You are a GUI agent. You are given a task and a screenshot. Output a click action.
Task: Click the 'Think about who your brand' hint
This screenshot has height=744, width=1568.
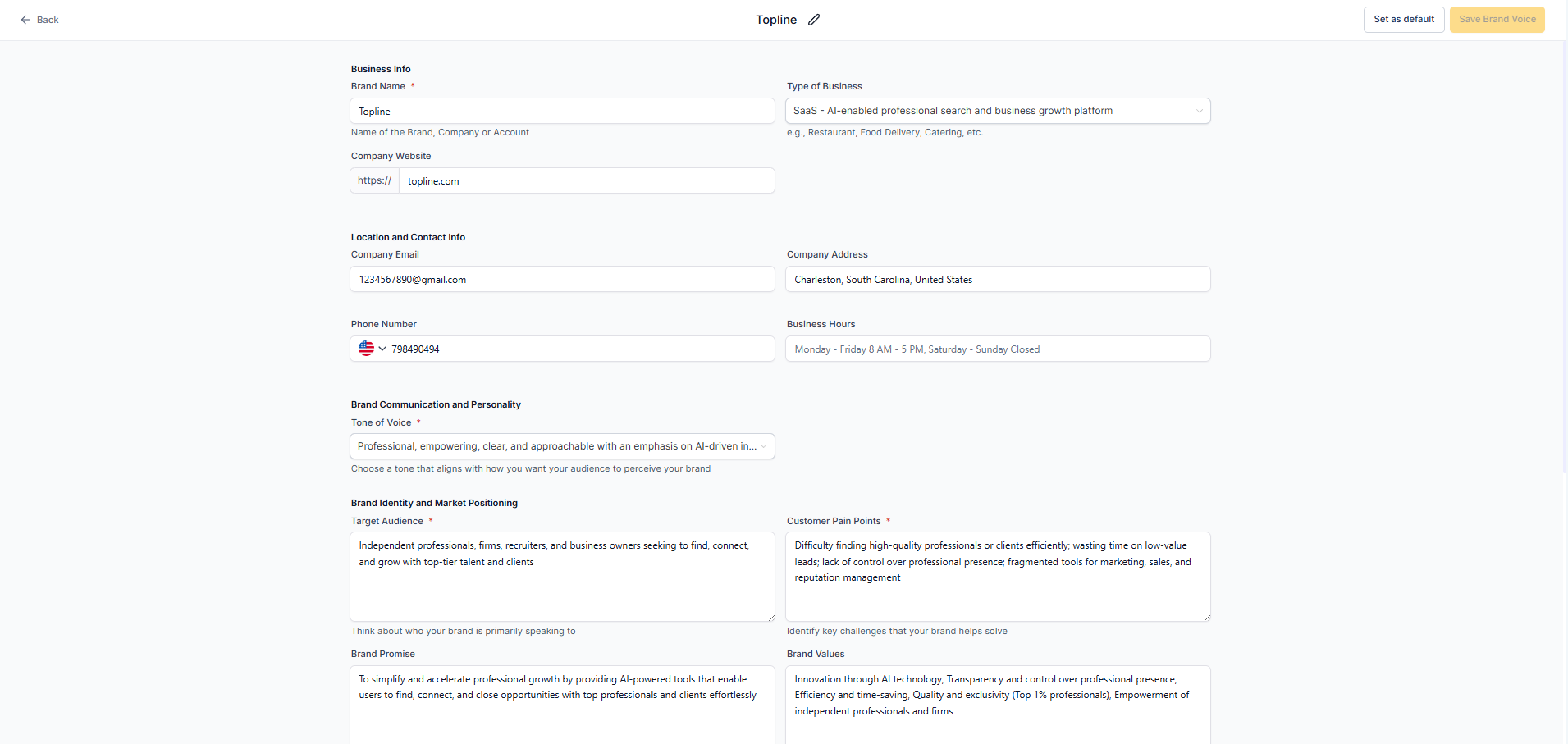(464, 631)
